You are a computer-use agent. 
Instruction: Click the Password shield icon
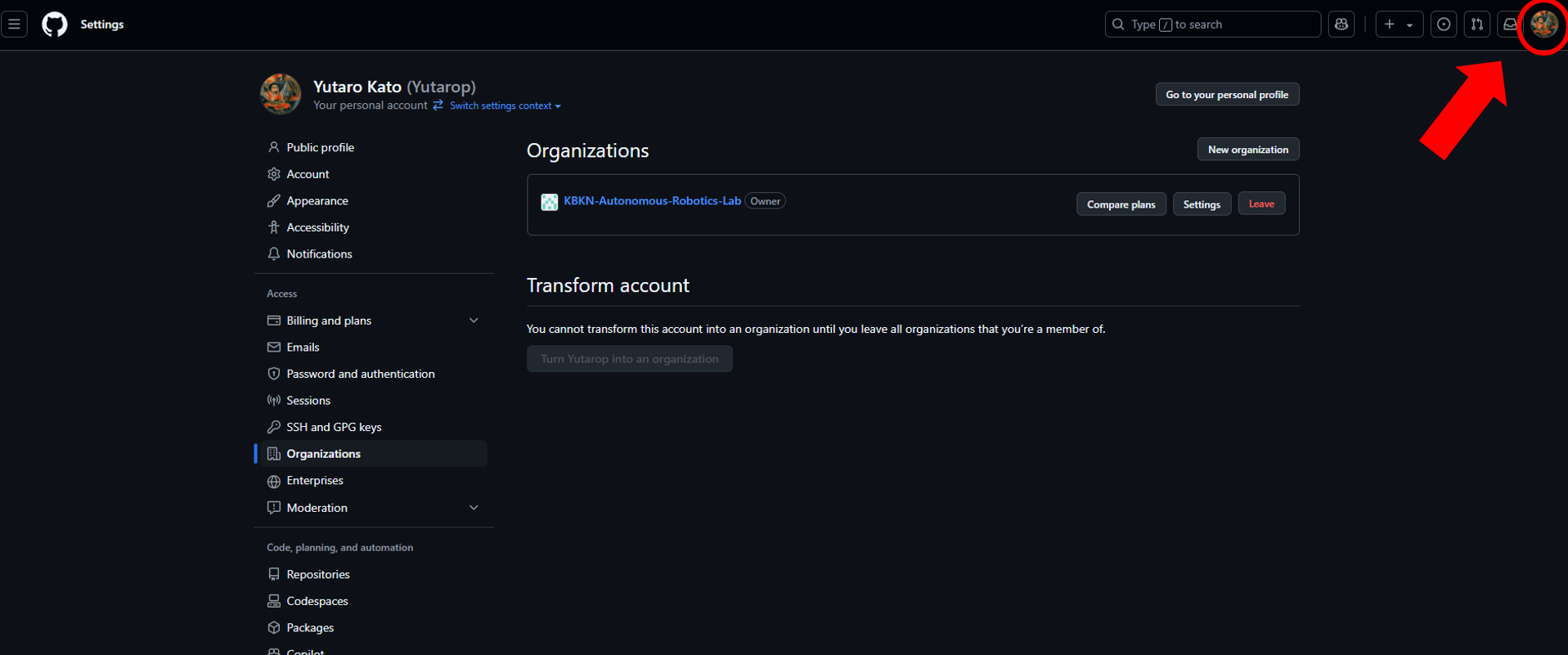coord(274,374)
